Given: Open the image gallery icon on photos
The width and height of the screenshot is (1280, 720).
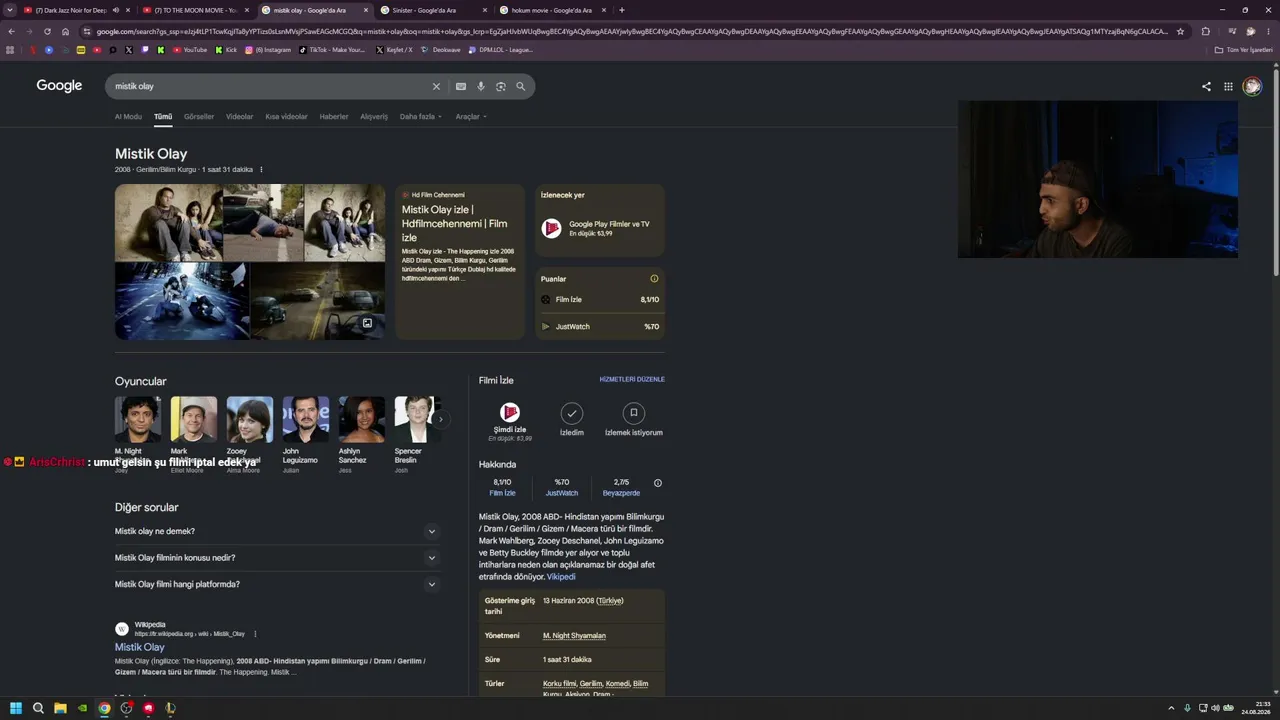Looking at the screenshot, I should (x=367, y=323).
